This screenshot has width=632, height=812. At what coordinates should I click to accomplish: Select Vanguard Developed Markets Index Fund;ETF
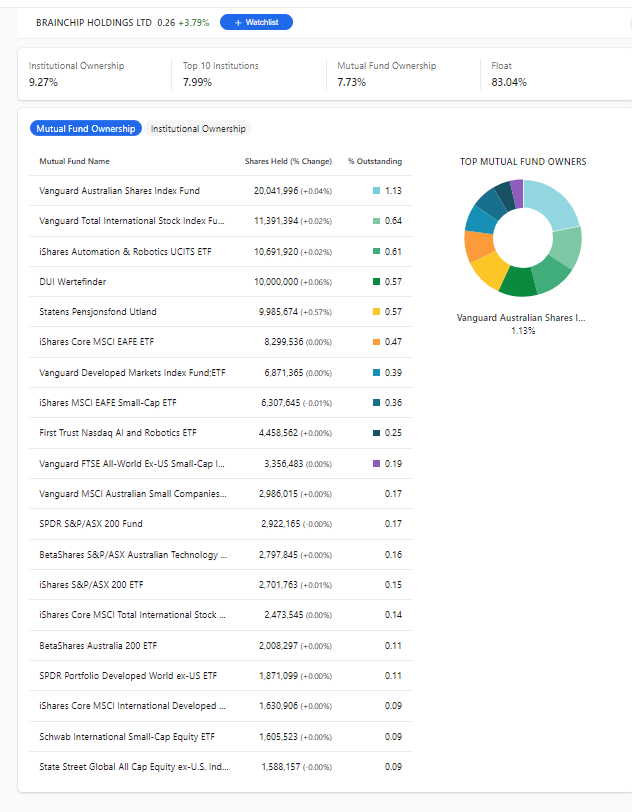click(132, 373)
